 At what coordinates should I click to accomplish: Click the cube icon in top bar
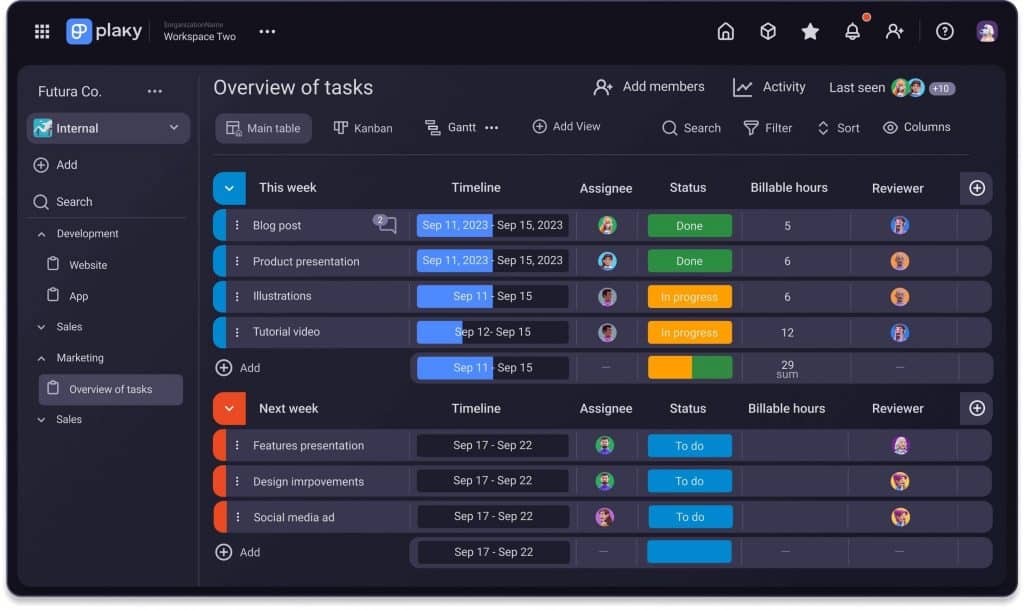768,31
